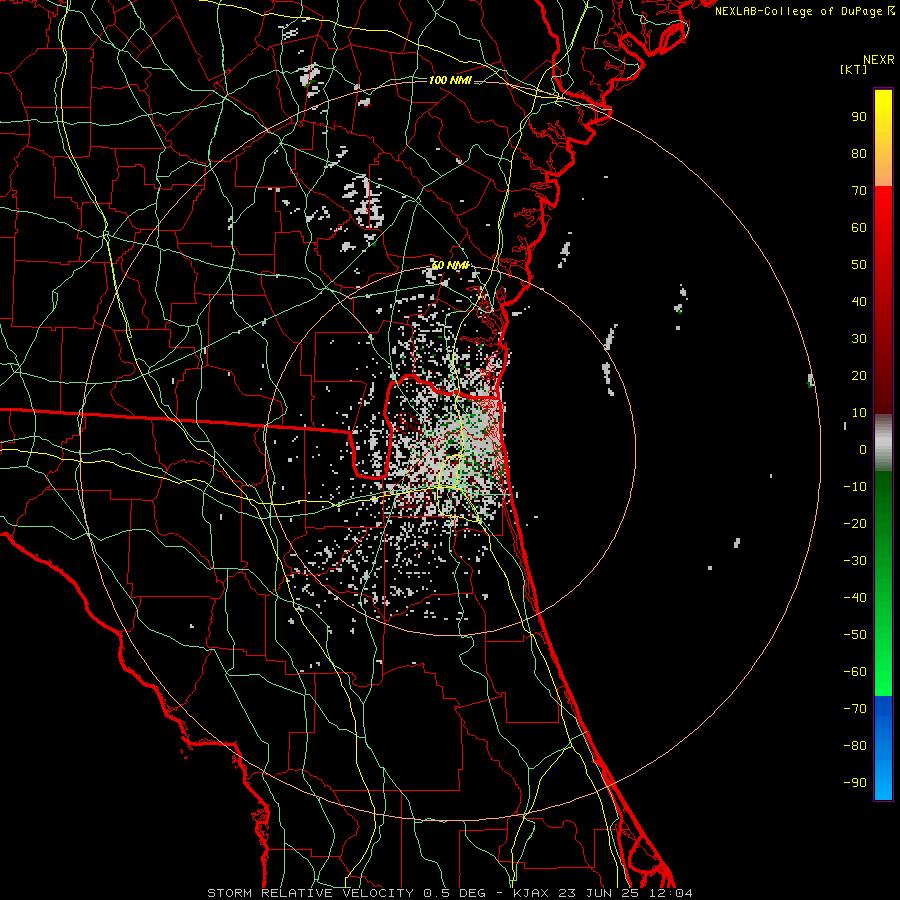Click the 20 value on velocity scale

click(x=859, y=376)
